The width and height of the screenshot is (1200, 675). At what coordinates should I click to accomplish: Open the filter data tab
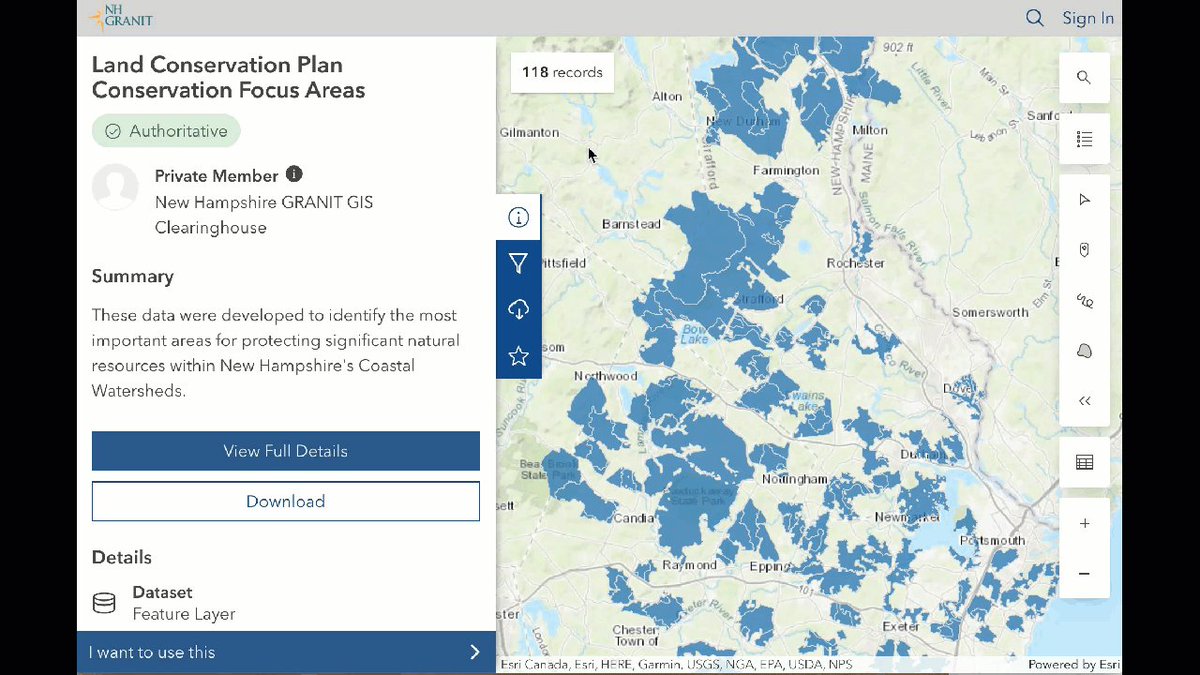(518, 263)
